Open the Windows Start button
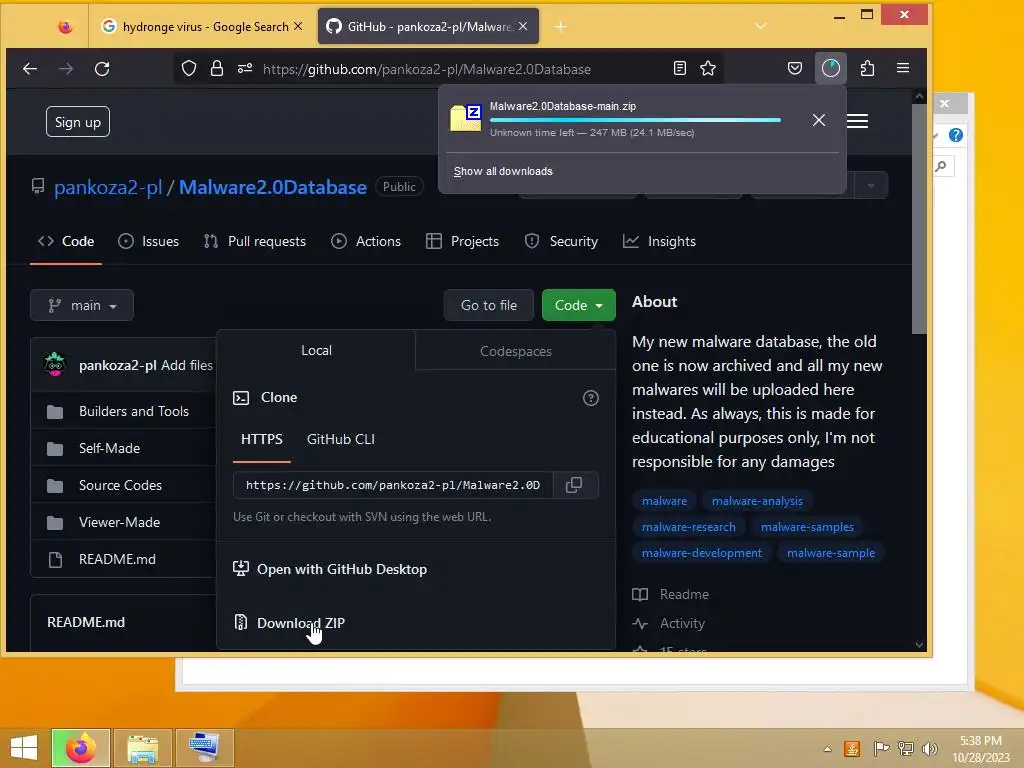The width and height of the screenshot is (1024, 768). (24, 748)
